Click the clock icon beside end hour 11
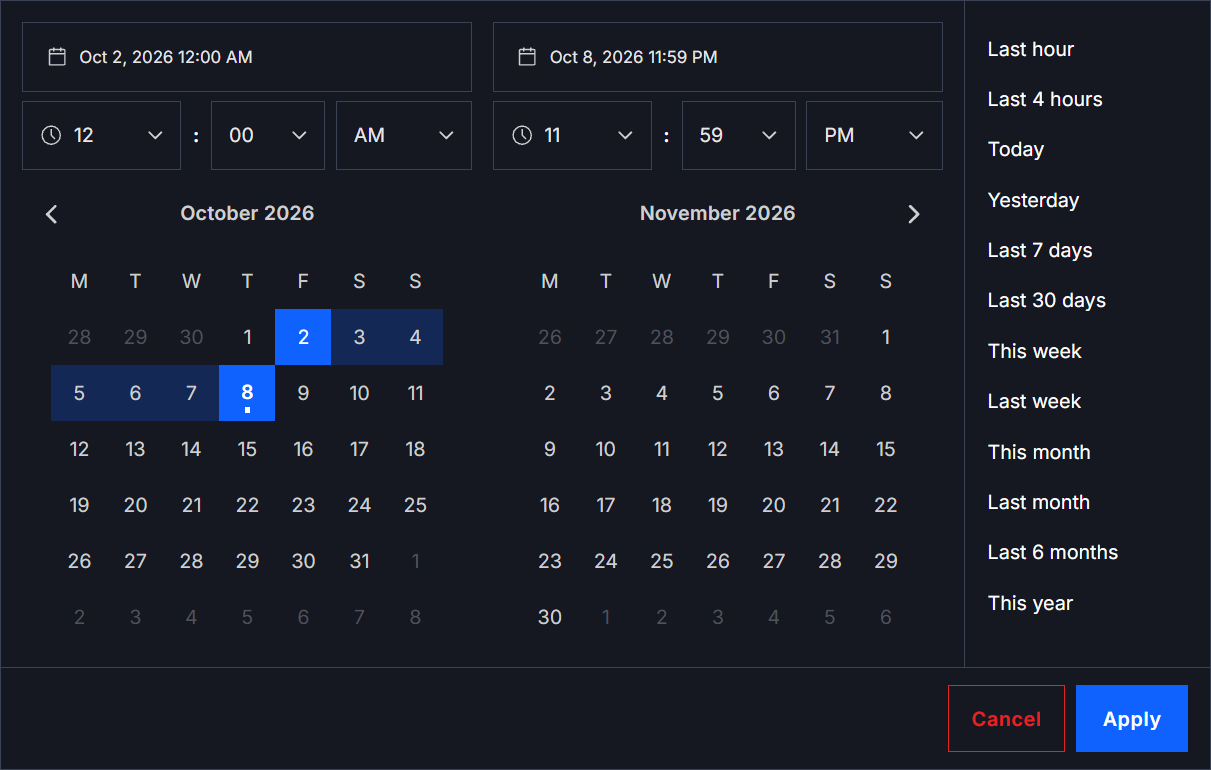 click(x=521, y=135)
